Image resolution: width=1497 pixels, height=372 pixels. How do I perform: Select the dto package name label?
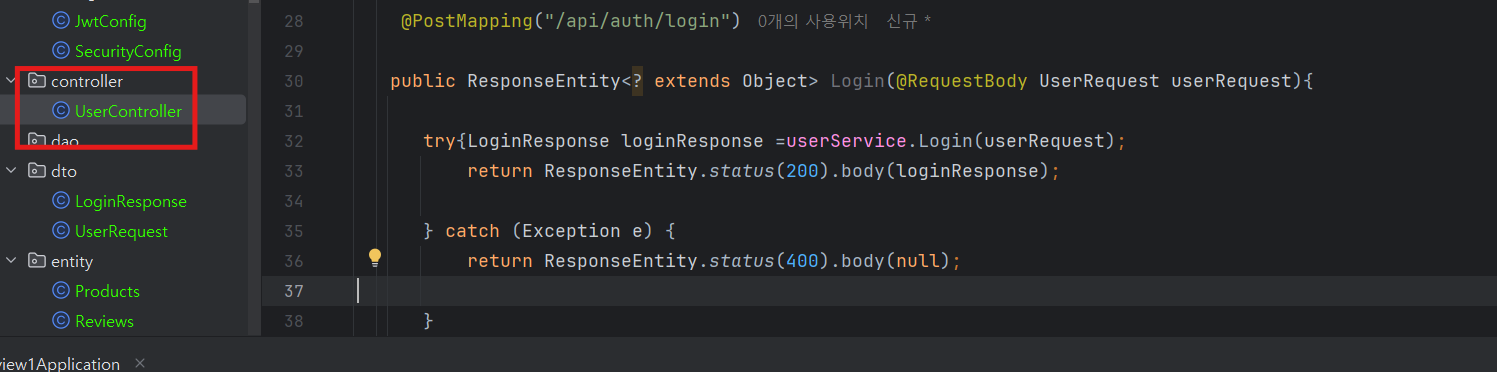(64, 171)
